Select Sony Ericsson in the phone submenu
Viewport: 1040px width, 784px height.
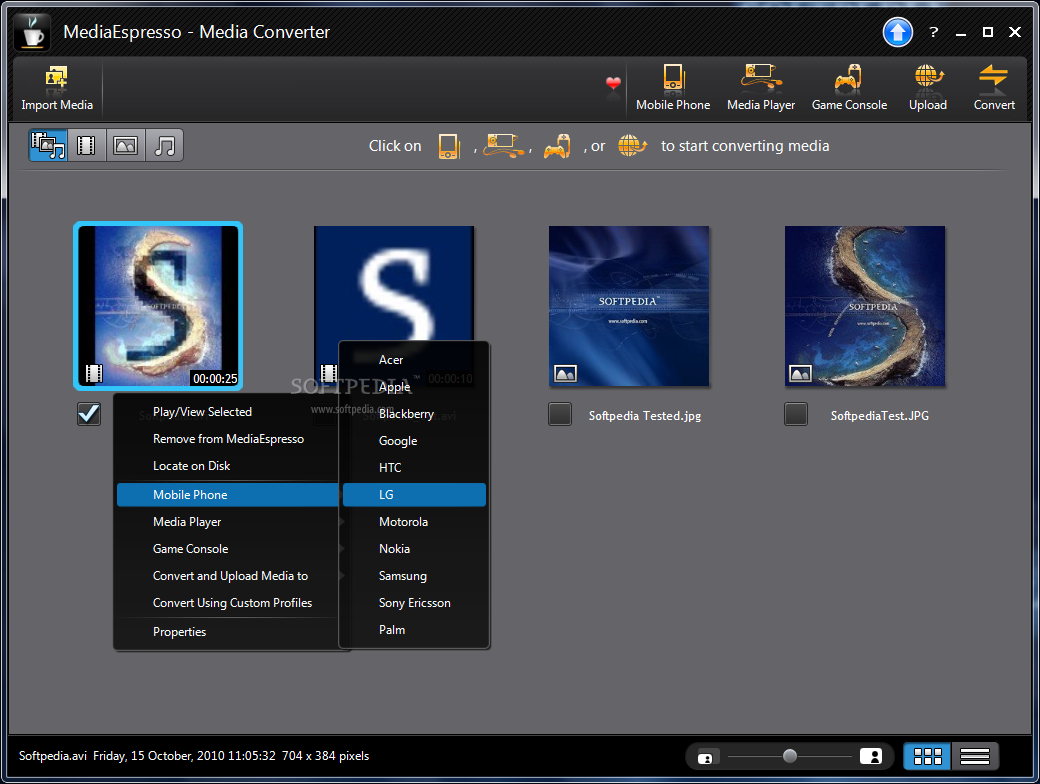coord(414,603)
